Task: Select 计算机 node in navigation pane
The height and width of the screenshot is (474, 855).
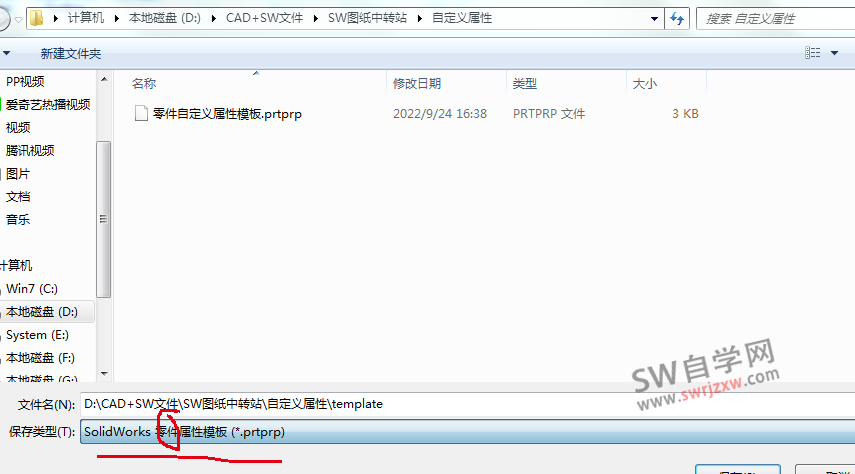Action: coord(16,266)
